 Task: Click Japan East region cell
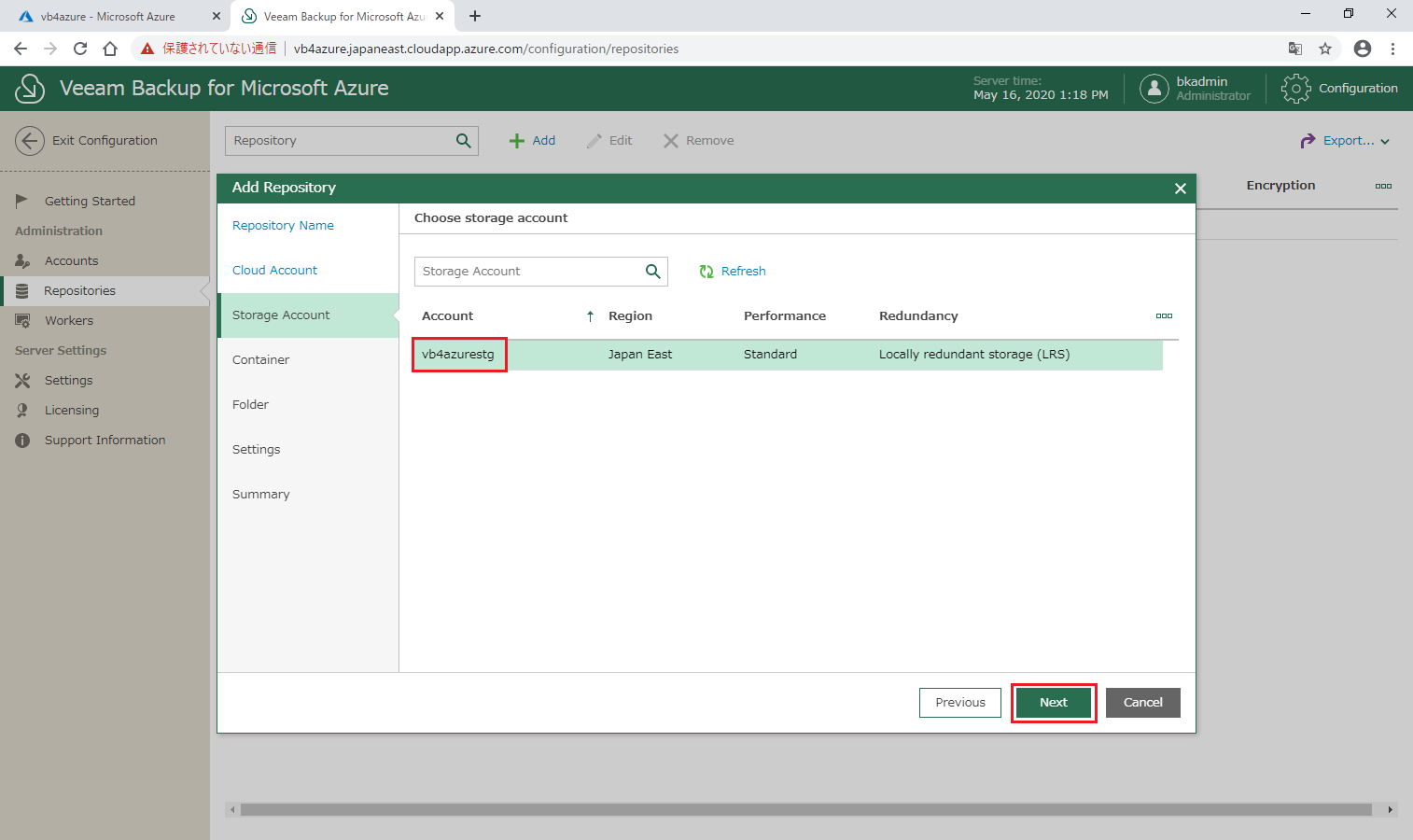(640, 355)
